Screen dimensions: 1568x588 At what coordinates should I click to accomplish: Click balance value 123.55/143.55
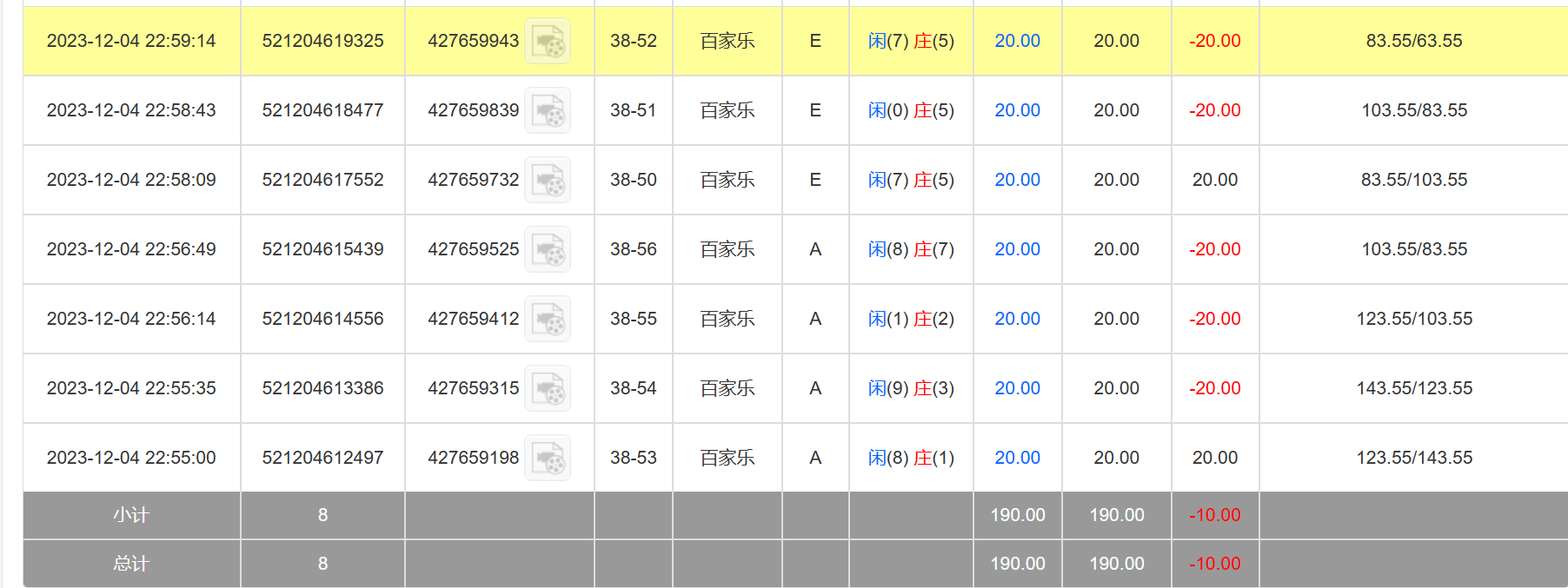pyautogui.click(x=1413, y=458)
